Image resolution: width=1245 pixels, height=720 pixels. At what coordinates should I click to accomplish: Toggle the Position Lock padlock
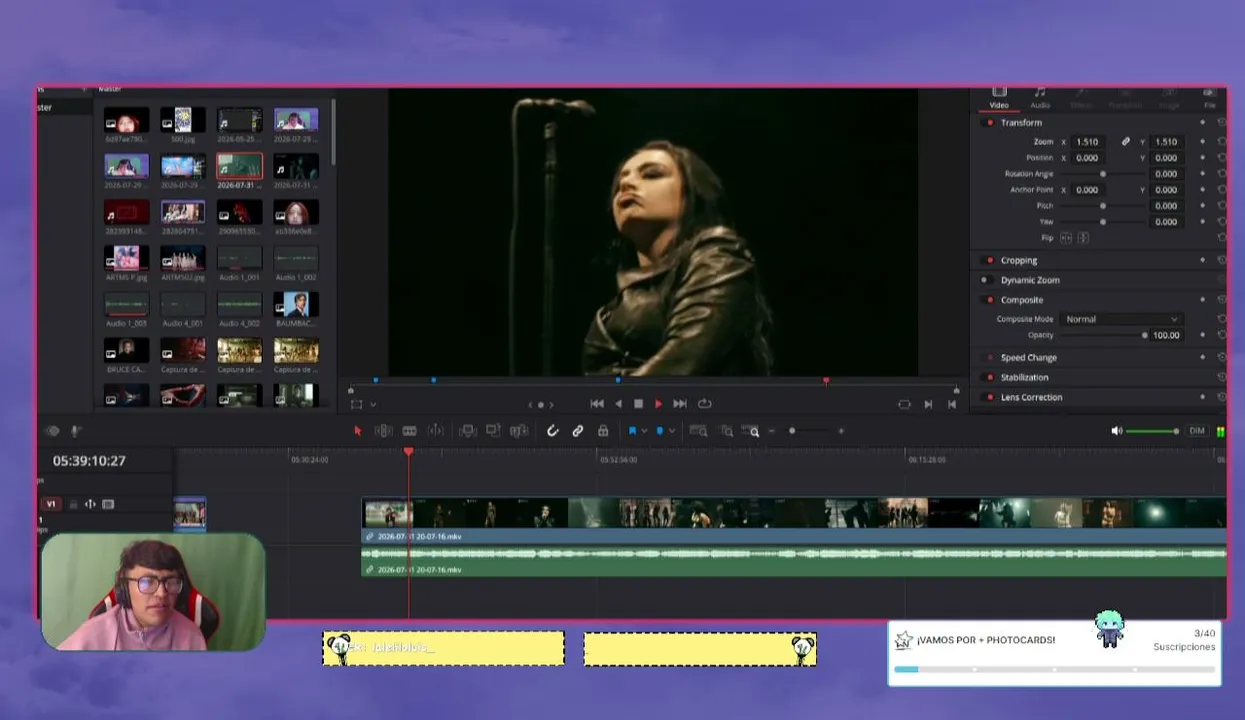pos(603,431)
